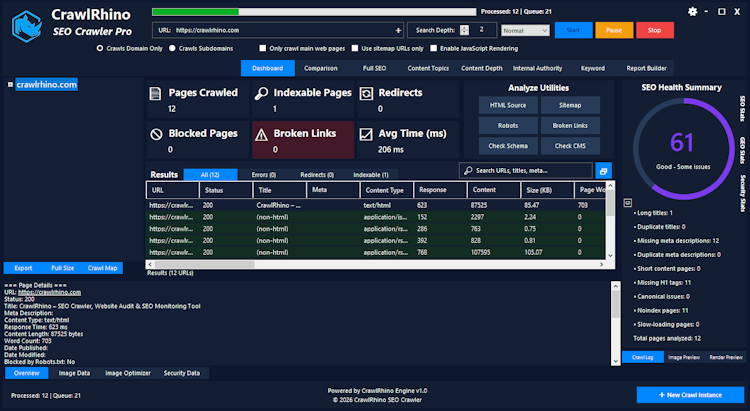The height and width of the screenshot is (411, 750).
Task: Click the Full Size button
Action: click(x=63, y=268)
